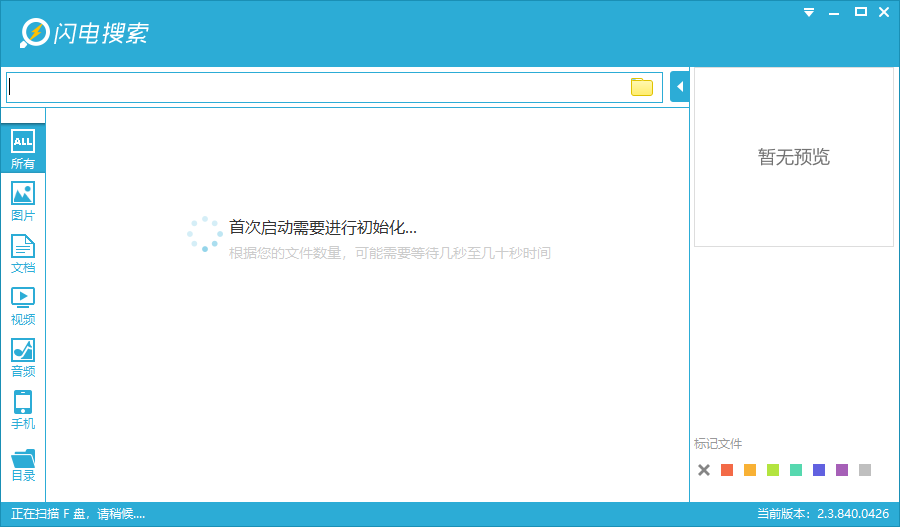
Task: Clear file mark with the X icon
Action: click(x=704, y=470)
